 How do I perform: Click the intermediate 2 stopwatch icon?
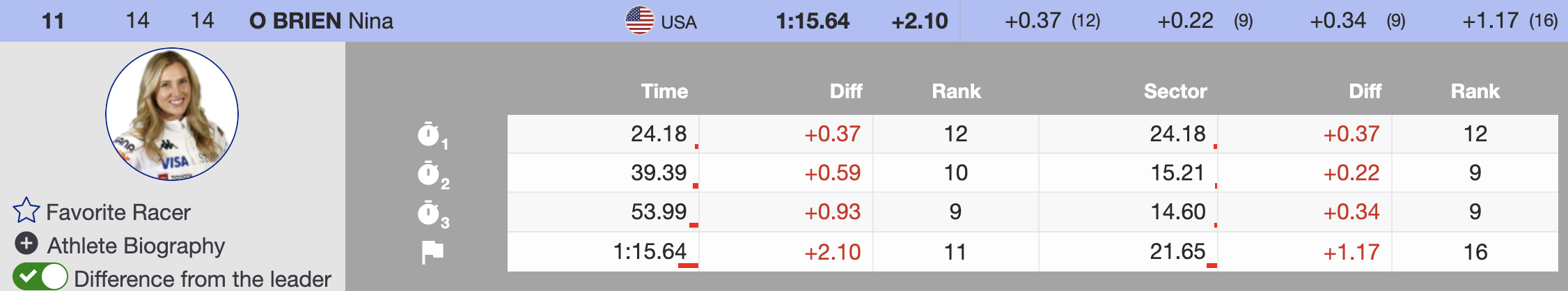click(429, 173)
